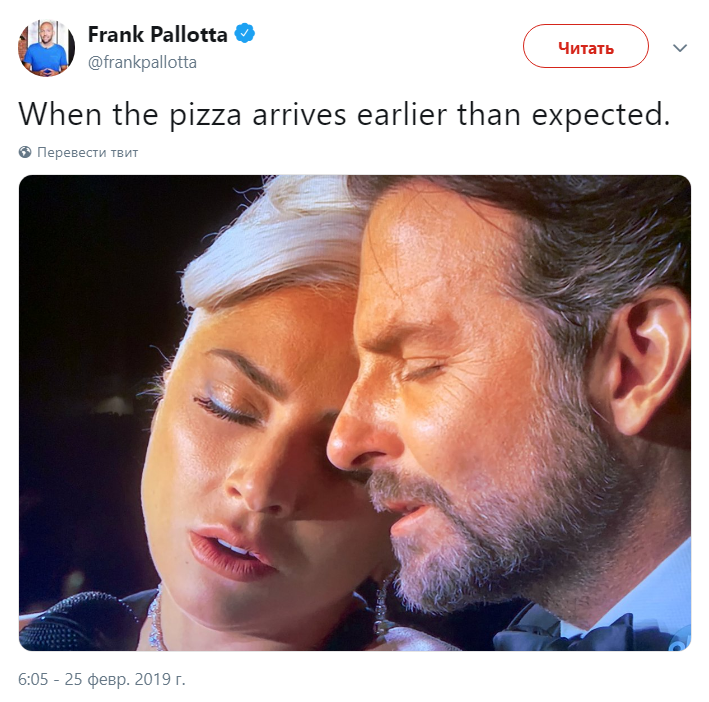This screenshot has width=709, height=702.
Task: Click the tweet text about pizza
Action: 344,115
